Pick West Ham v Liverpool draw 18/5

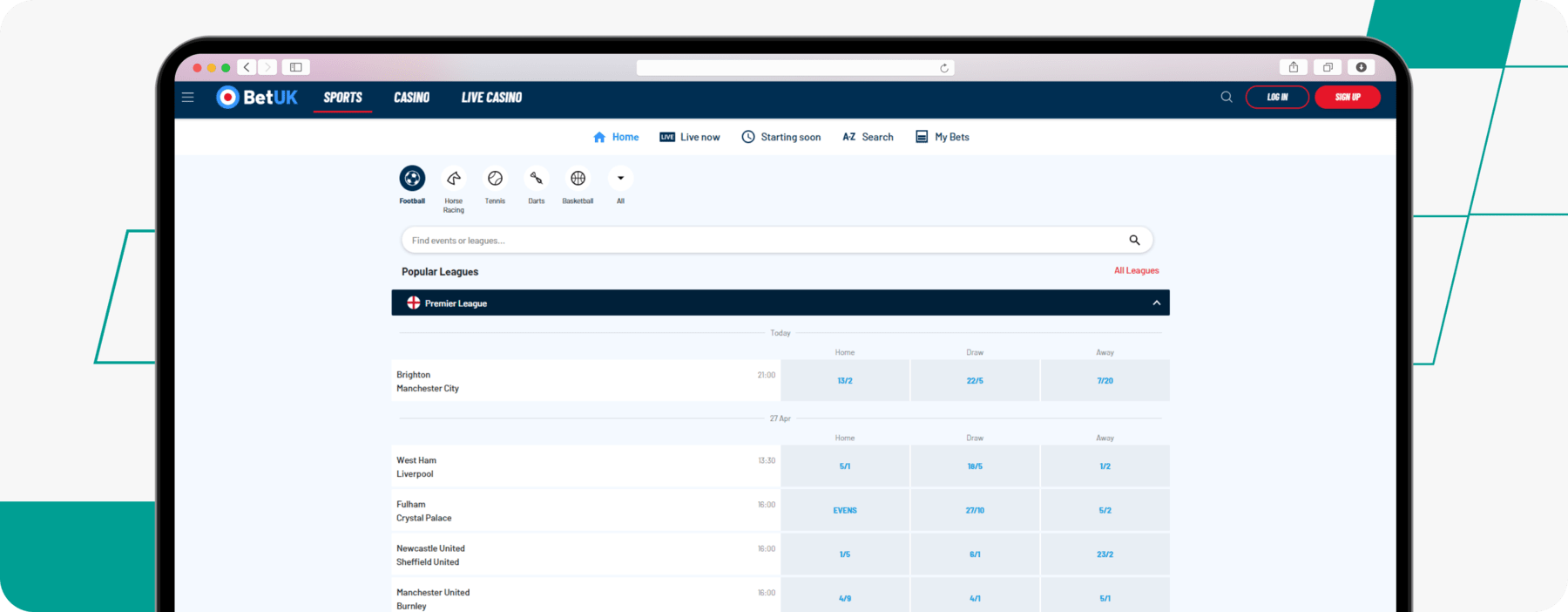pyautogui.click(x=975, y=466)
